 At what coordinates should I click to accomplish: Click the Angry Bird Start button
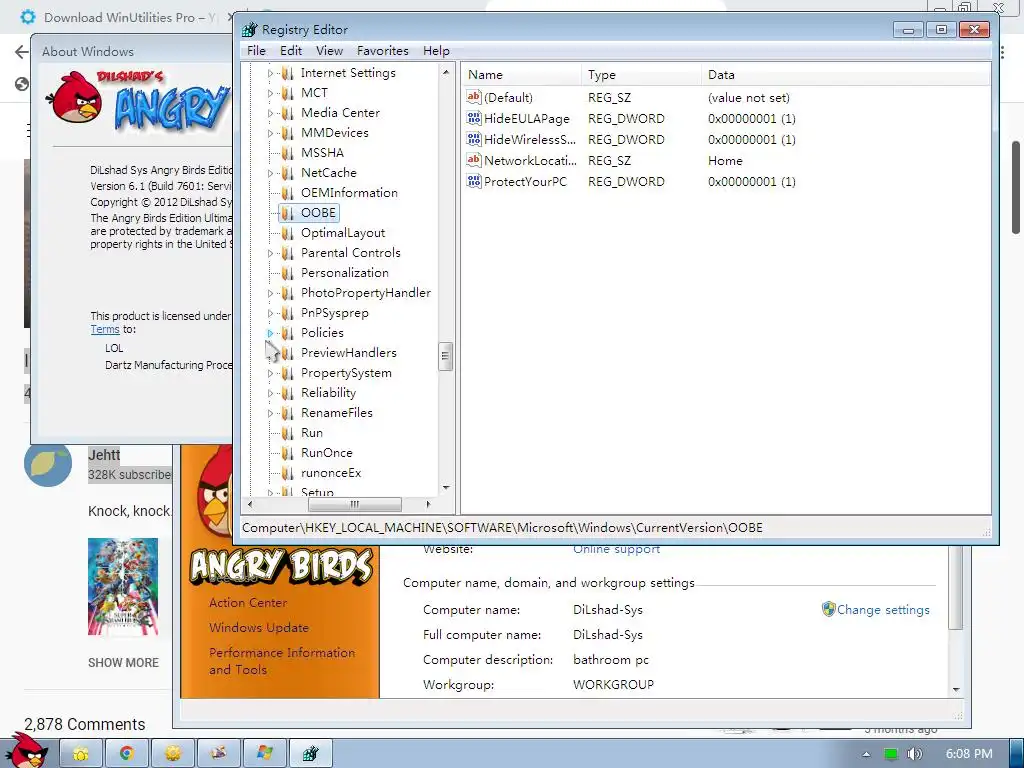(26, 751)
